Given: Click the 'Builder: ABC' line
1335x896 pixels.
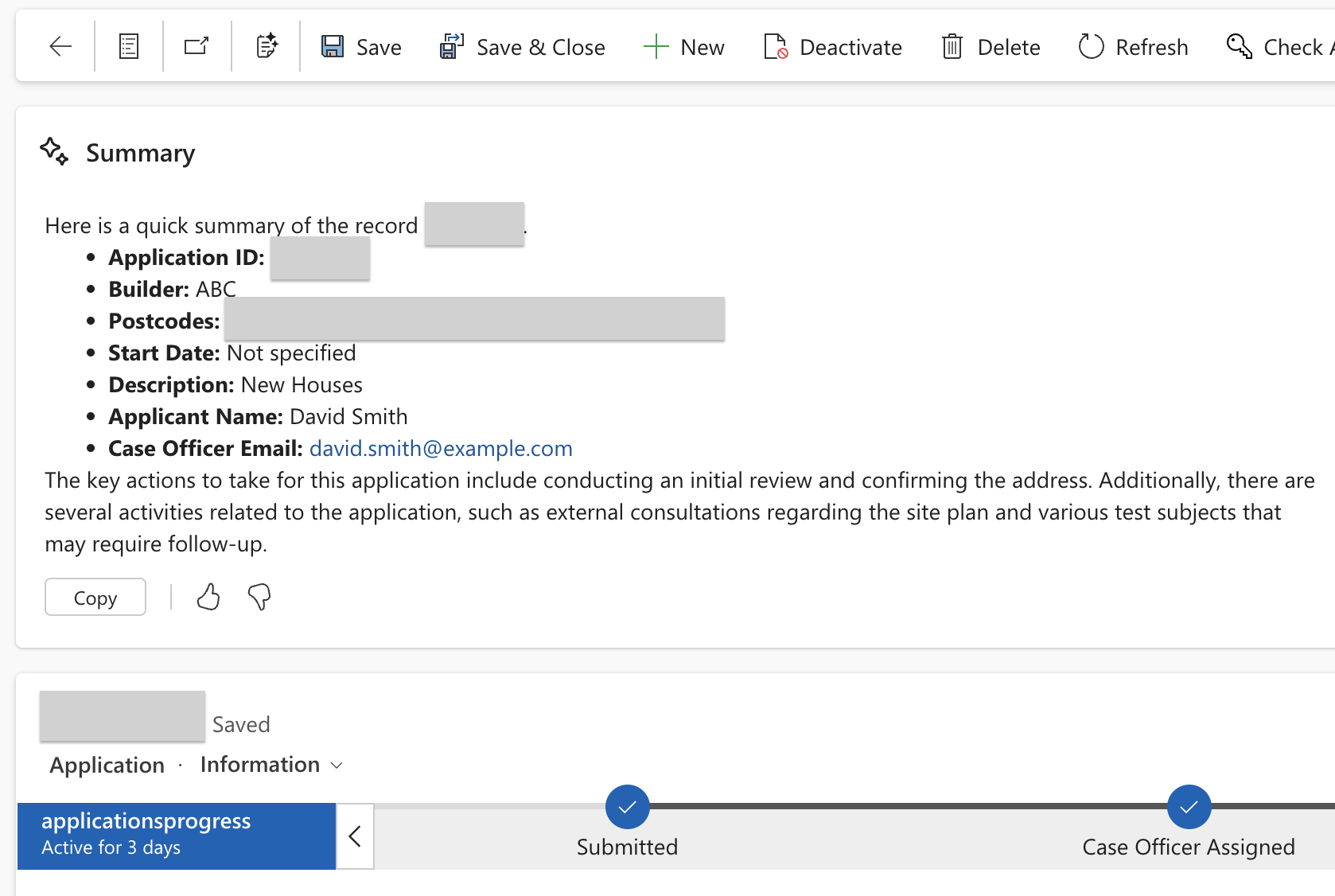Looking at the screenshot, I should click(173, 290).
